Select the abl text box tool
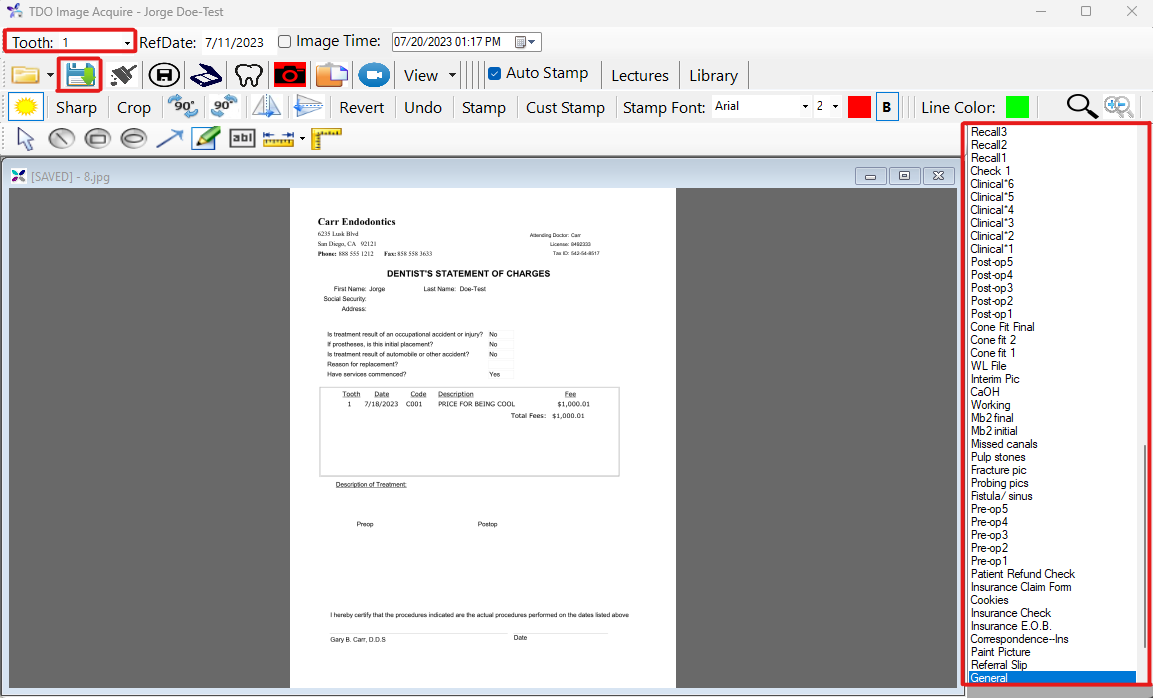This screenshot has height=698, width=1153. click(x=242, y=138)
